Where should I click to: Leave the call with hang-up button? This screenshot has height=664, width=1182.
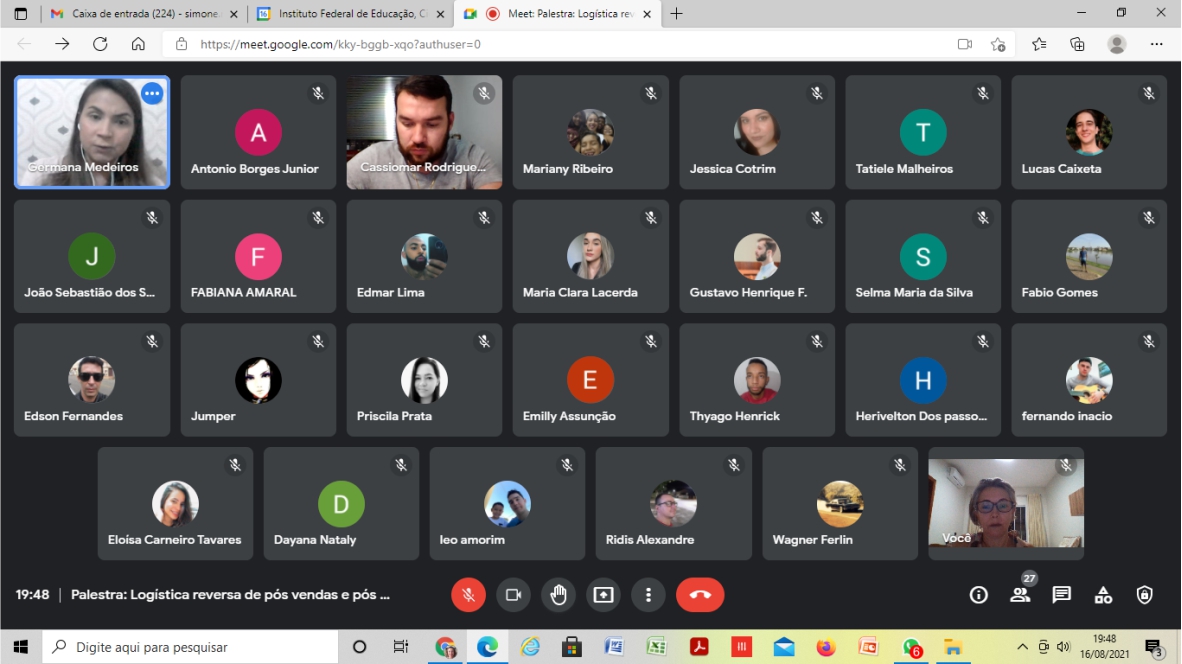point(700,595)
